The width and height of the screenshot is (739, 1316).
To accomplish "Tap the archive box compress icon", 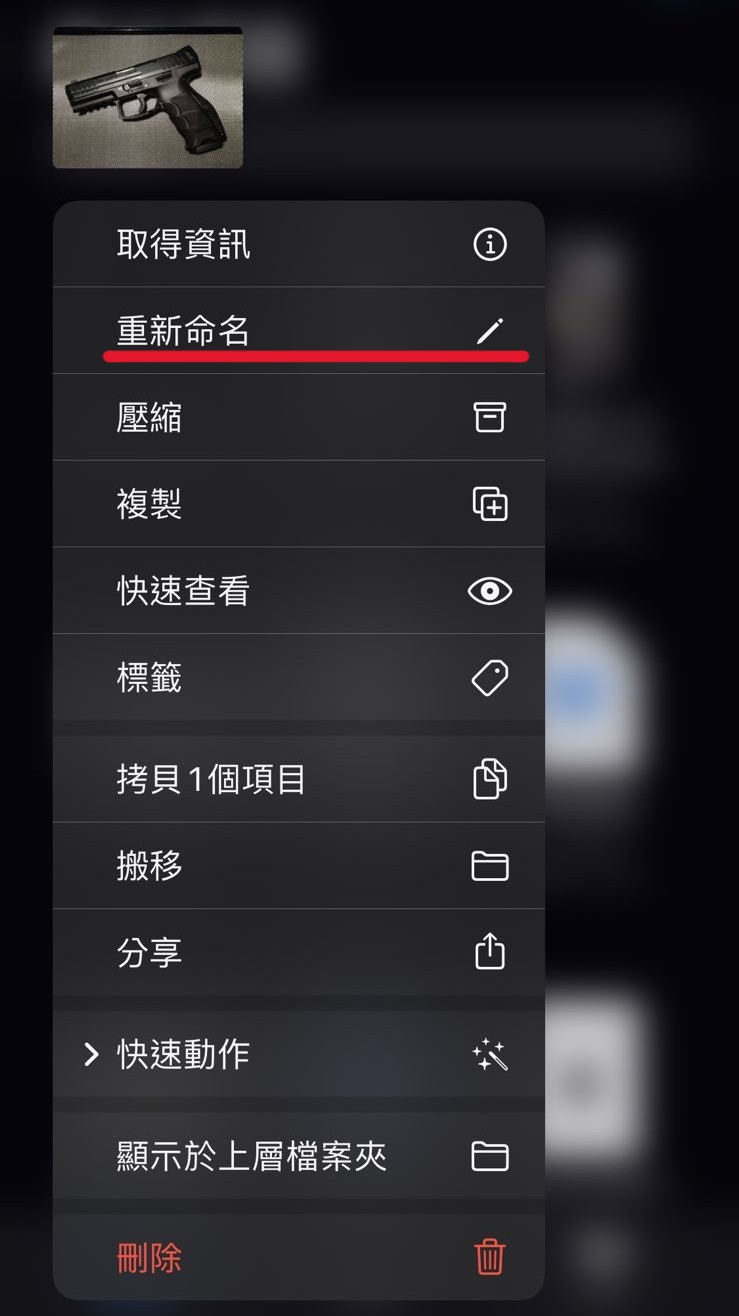I will pos(490,417).
